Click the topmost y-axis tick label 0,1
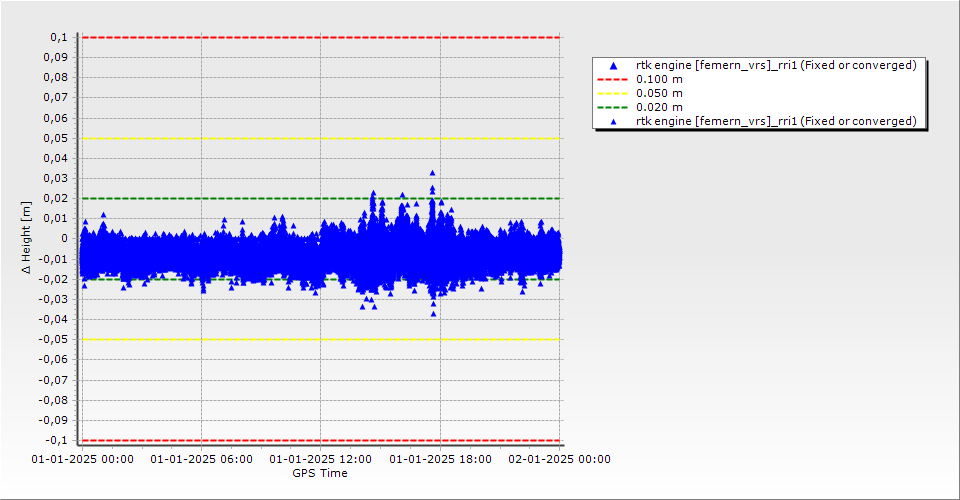 pyautogui.click(x=58, y=37)
